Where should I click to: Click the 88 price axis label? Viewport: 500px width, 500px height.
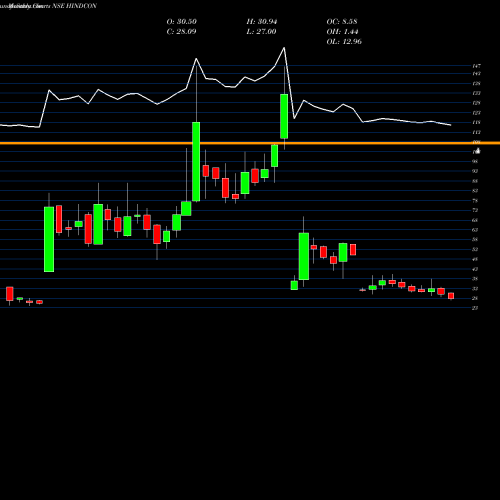[x=475, y=181]
